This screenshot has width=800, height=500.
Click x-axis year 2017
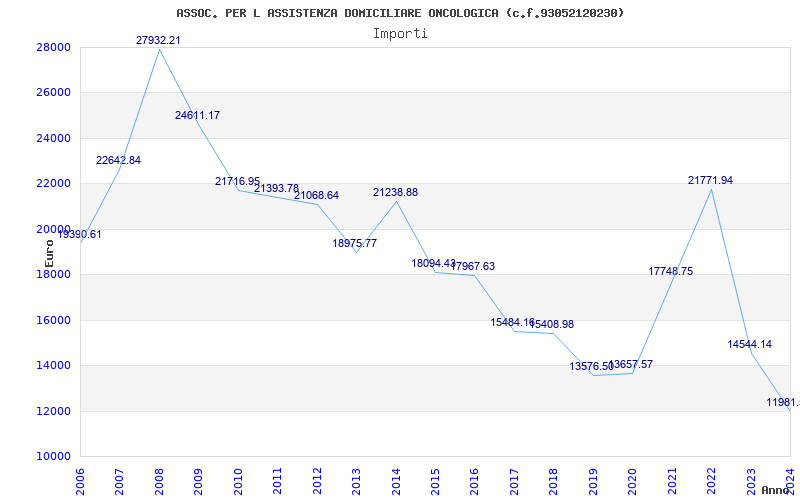tap(514, 482)
